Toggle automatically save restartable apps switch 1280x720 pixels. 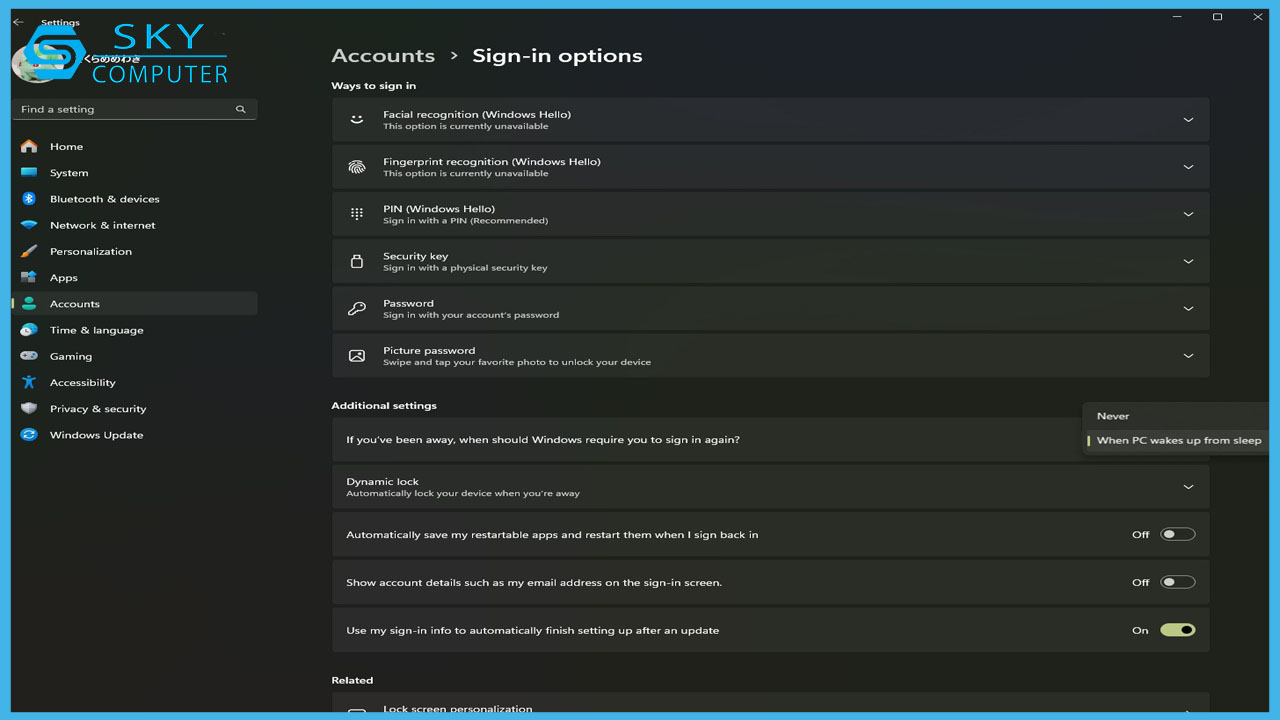1177,535
